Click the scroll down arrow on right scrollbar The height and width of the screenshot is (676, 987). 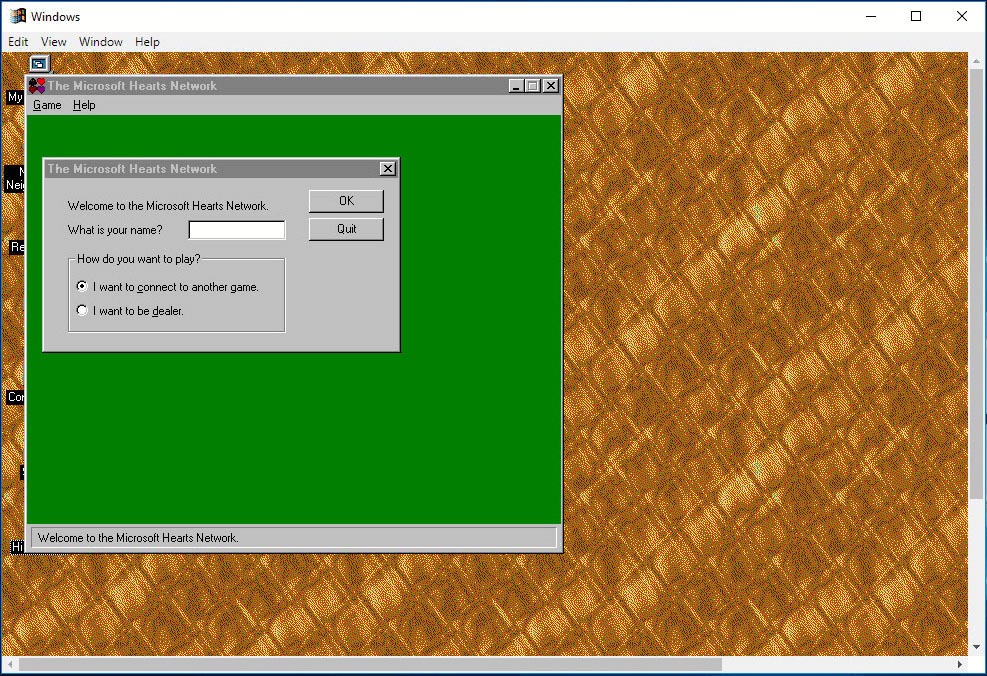click(976, 647)
